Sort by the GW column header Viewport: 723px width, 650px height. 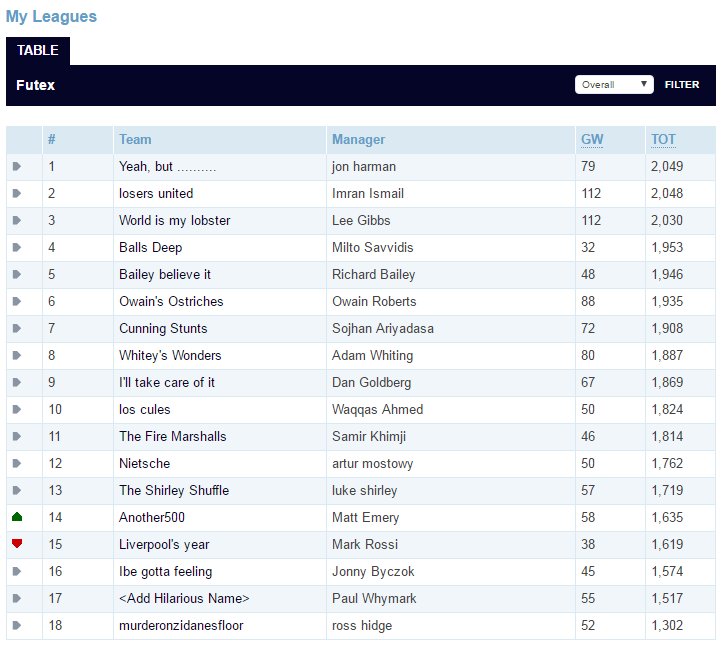[x=592, y=139]
